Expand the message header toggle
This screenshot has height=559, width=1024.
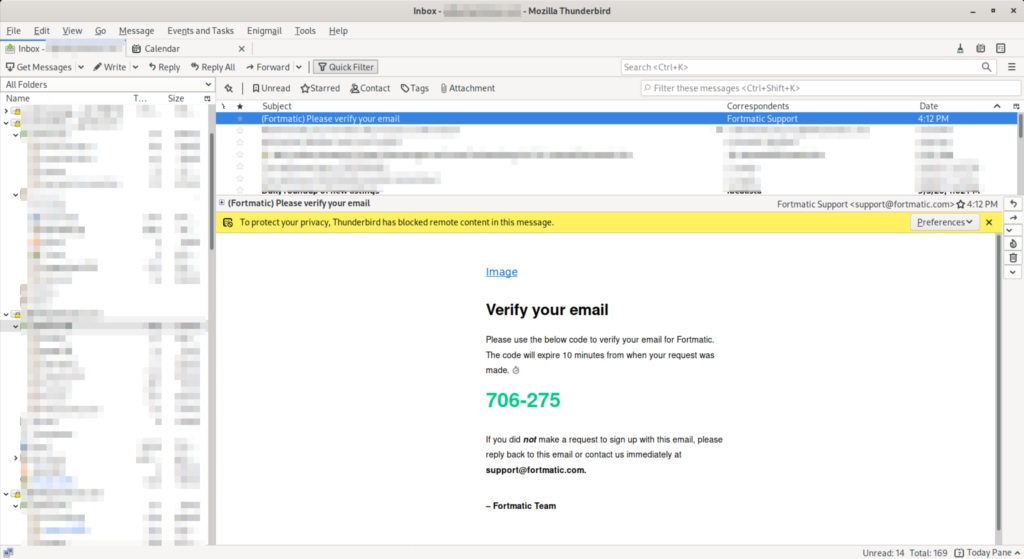(x=221, y=203)
